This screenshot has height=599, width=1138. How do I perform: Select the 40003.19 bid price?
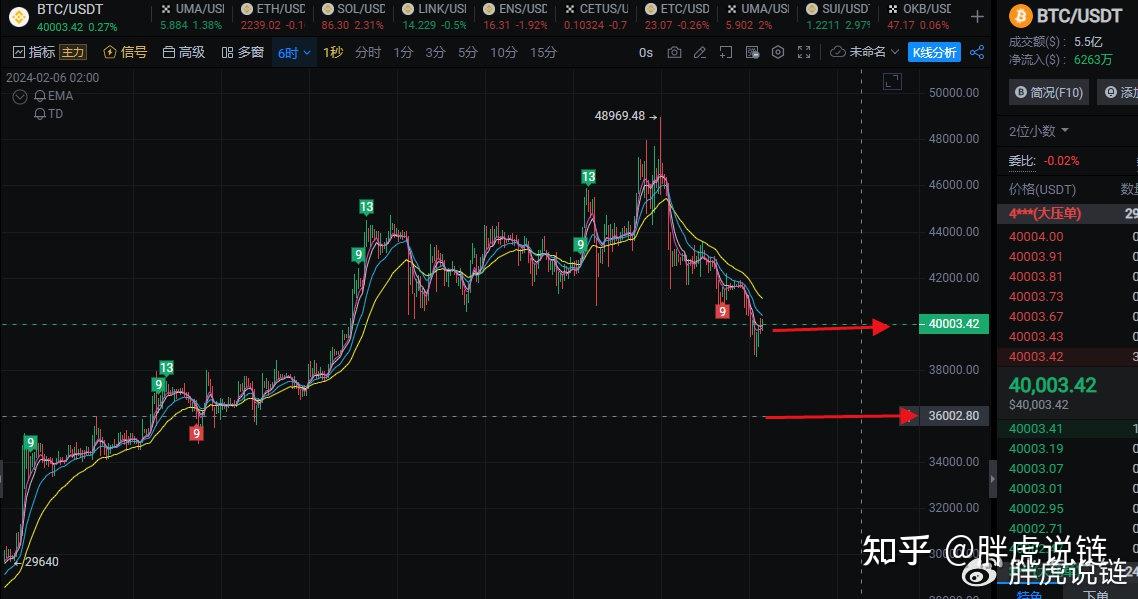(1036, 449)
